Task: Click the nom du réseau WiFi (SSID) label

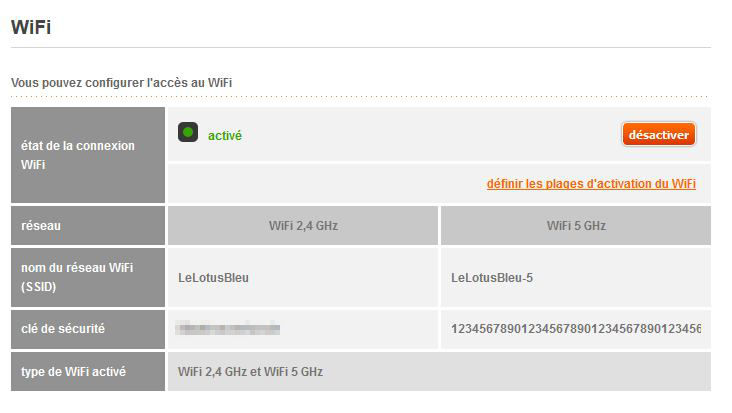Action: pos(77,277)
